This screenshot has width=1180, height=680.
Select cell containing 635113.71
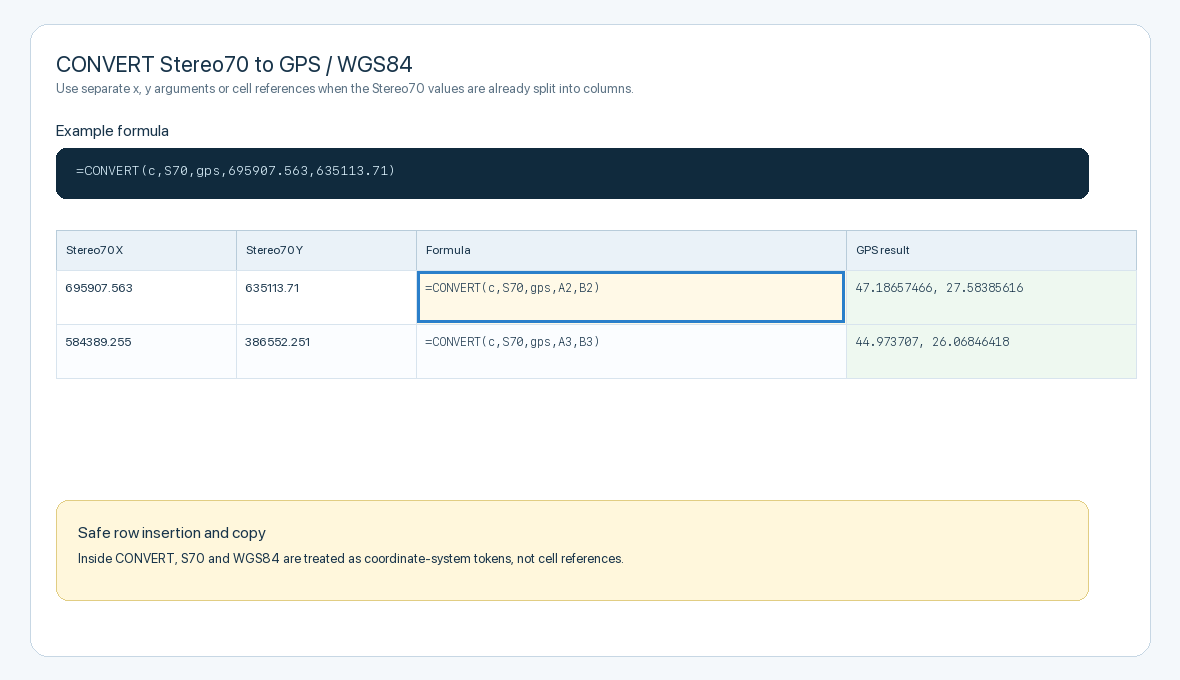[326, 298]
